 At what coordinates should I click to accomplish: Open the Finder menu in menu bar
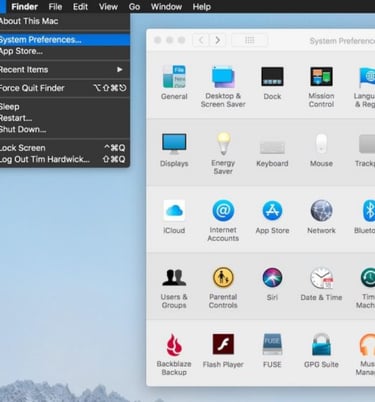pos(24,7)
